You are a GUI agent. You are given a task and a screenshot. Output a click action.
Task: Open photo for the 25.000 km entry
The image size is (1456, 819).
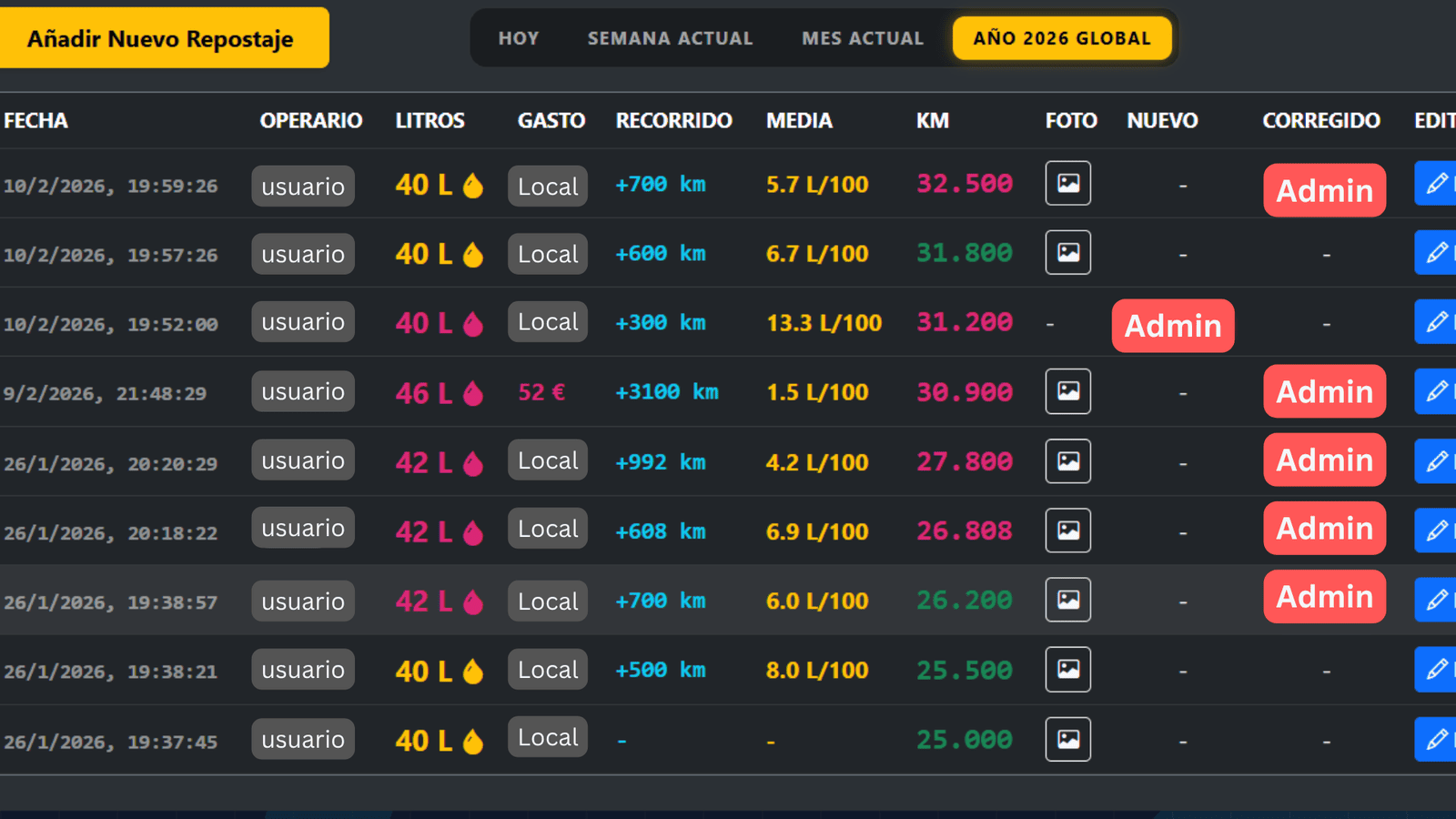[1068, 739]
